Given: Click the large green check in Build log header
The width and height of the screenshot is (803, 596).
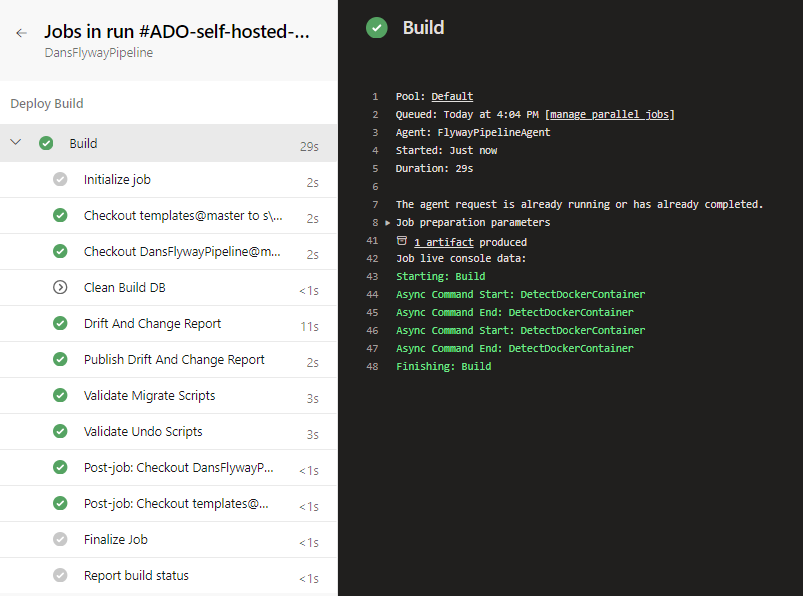Looking at the screenshot, I should [376, 28].
